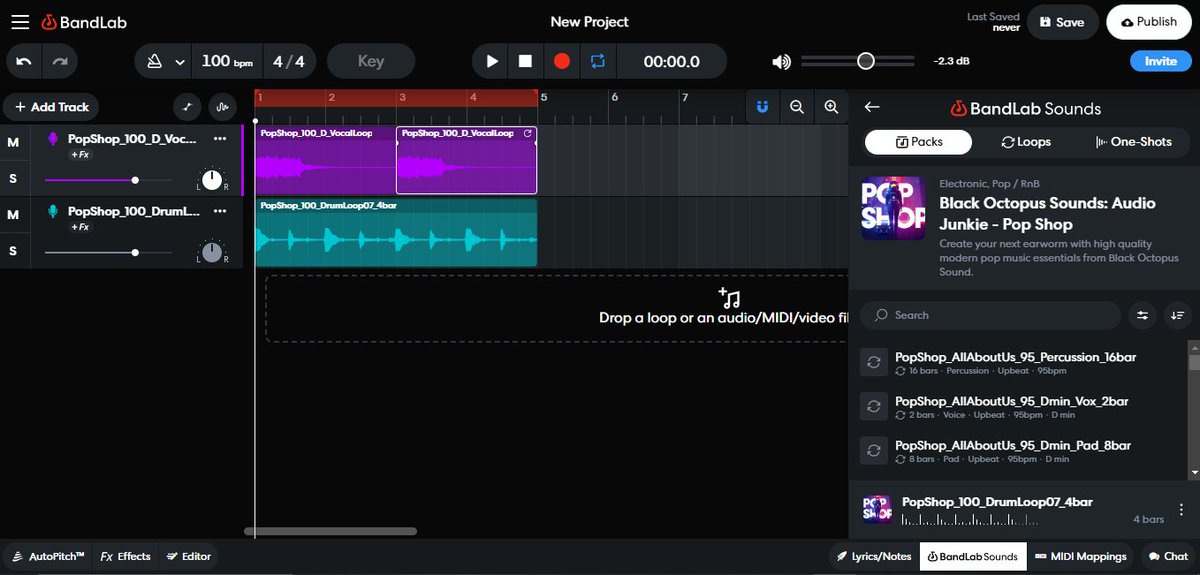Undo the last action
The width and height of the screenshot is (1200, 575).
(24, 61)
